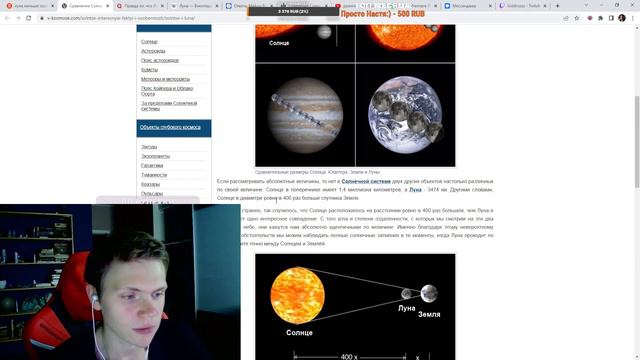Go back to the previous page

click(x=7, y=18)
